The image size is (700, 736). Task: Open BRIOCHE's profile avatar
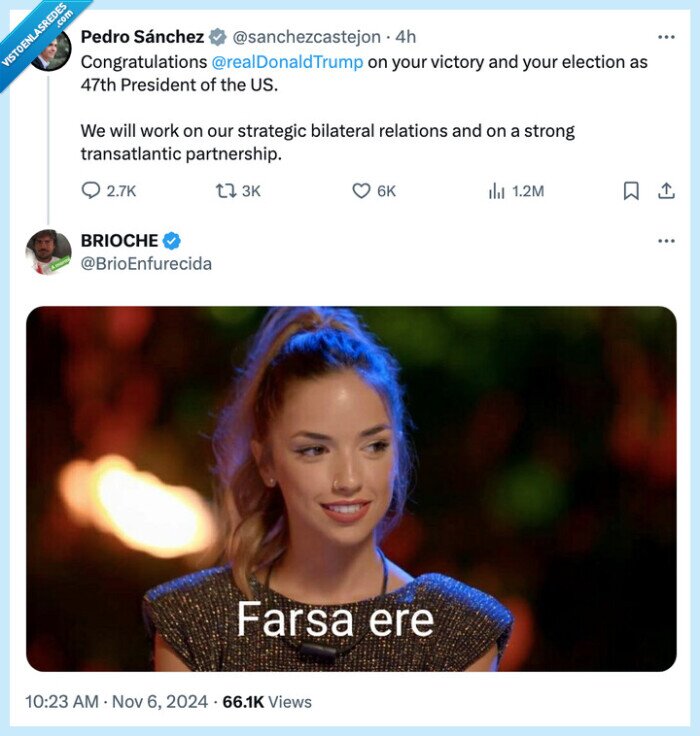(x=49, y=252)
